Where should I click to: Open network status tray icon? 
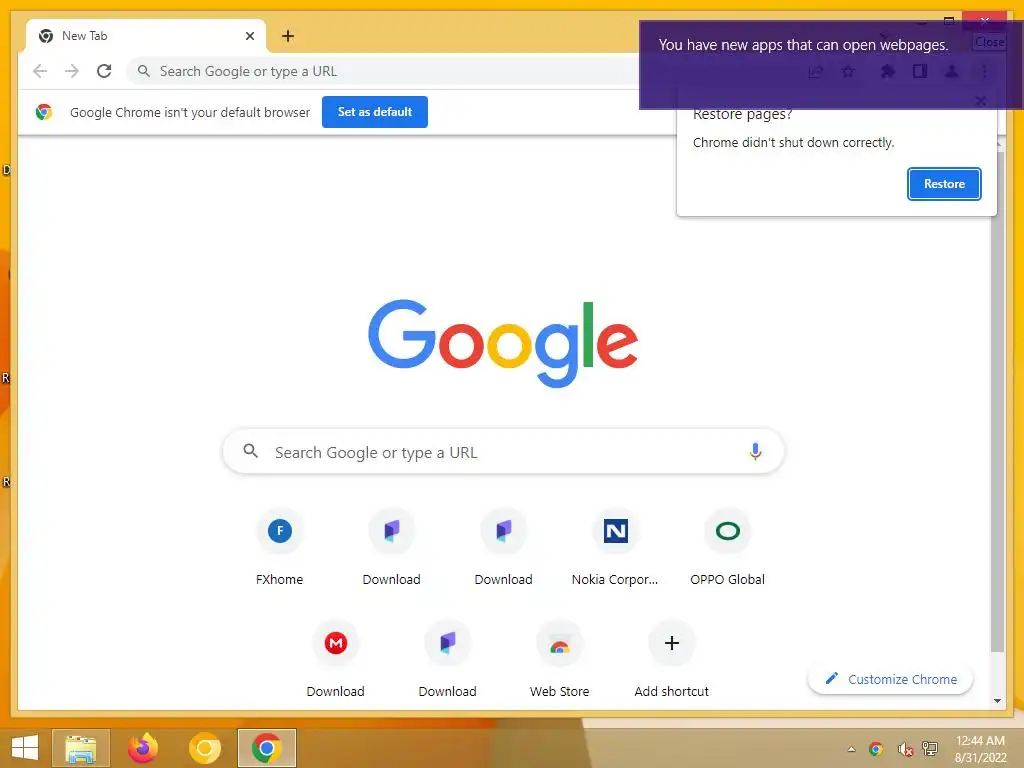coord(930,749)
